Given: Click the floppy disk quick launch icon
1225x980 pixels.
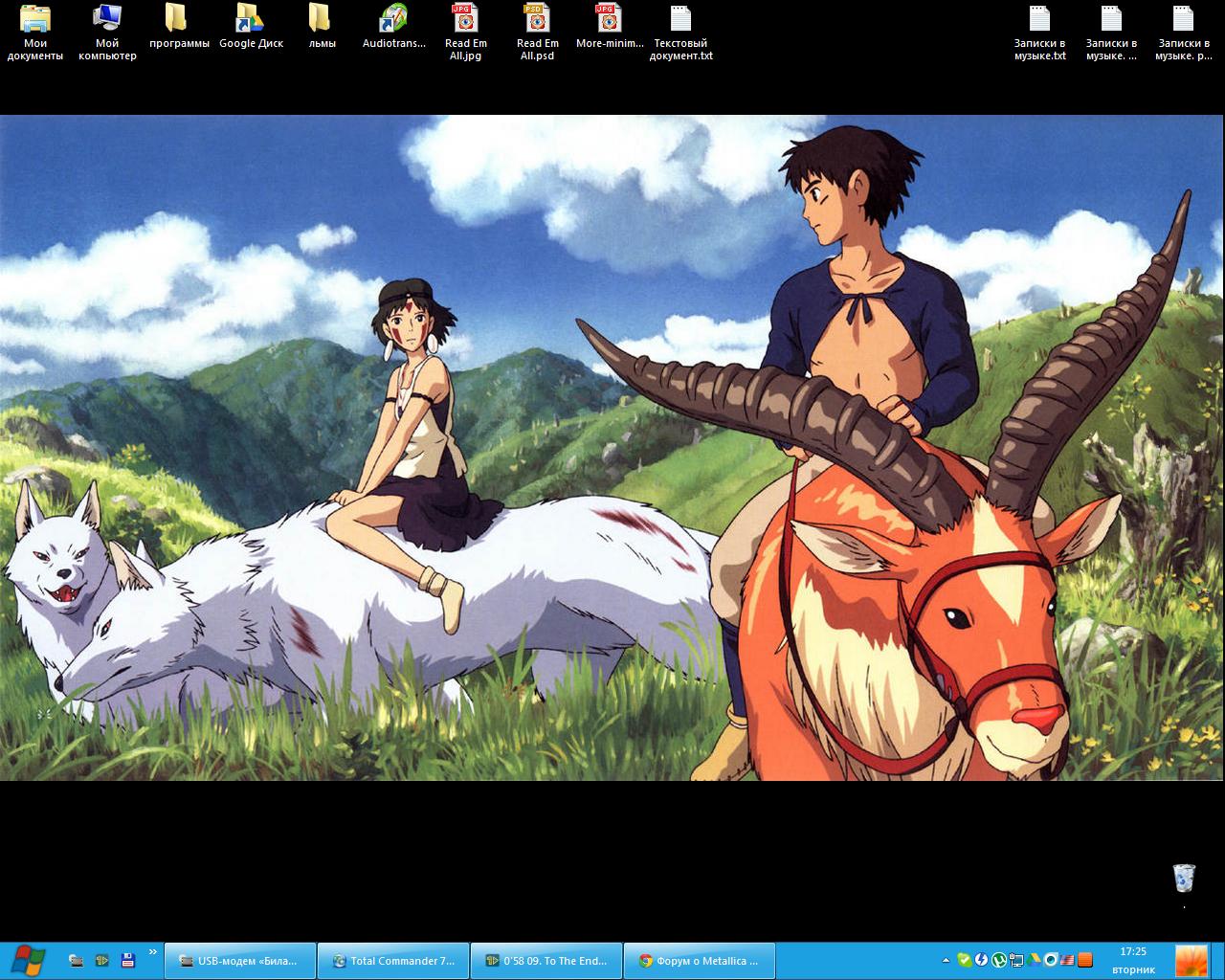Looking at the screenshot, I should click(127, 960).
